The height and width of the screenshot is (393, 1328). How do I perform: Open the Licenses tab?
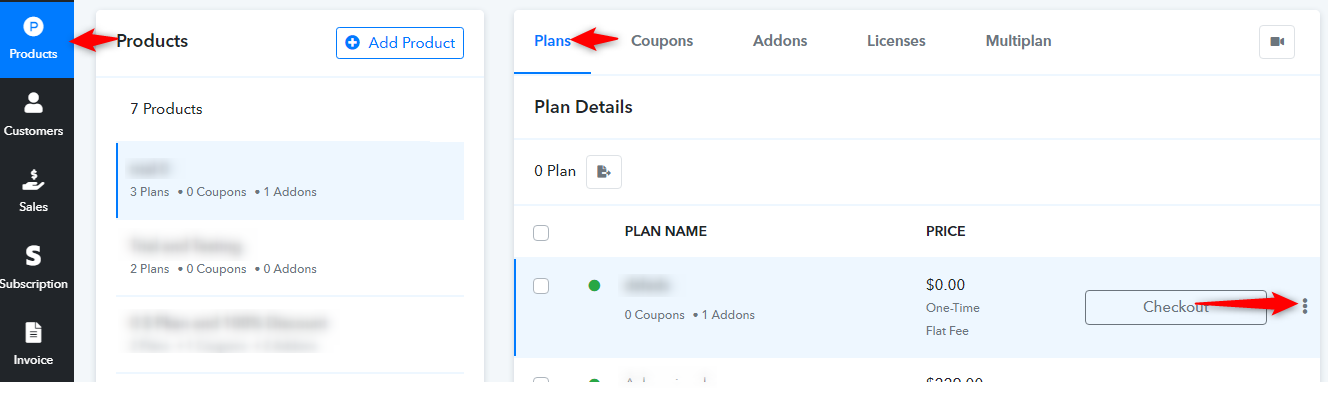pos(896,41)
